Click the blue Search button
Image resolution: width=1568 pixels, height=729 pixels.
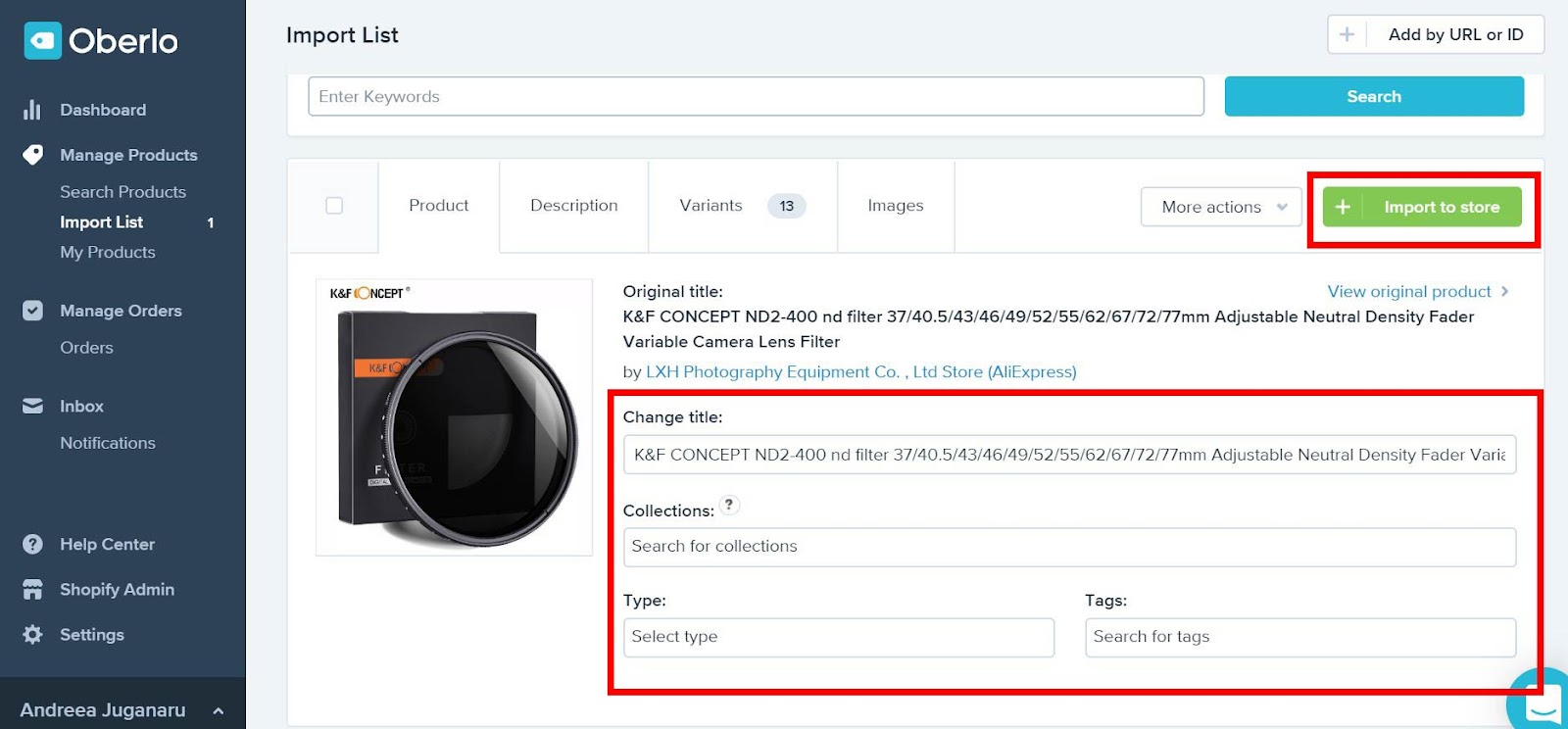pos(1374,96)
